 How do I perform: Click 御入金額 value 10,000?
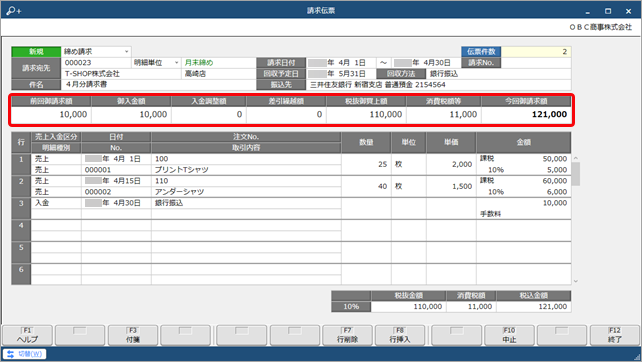153,114
